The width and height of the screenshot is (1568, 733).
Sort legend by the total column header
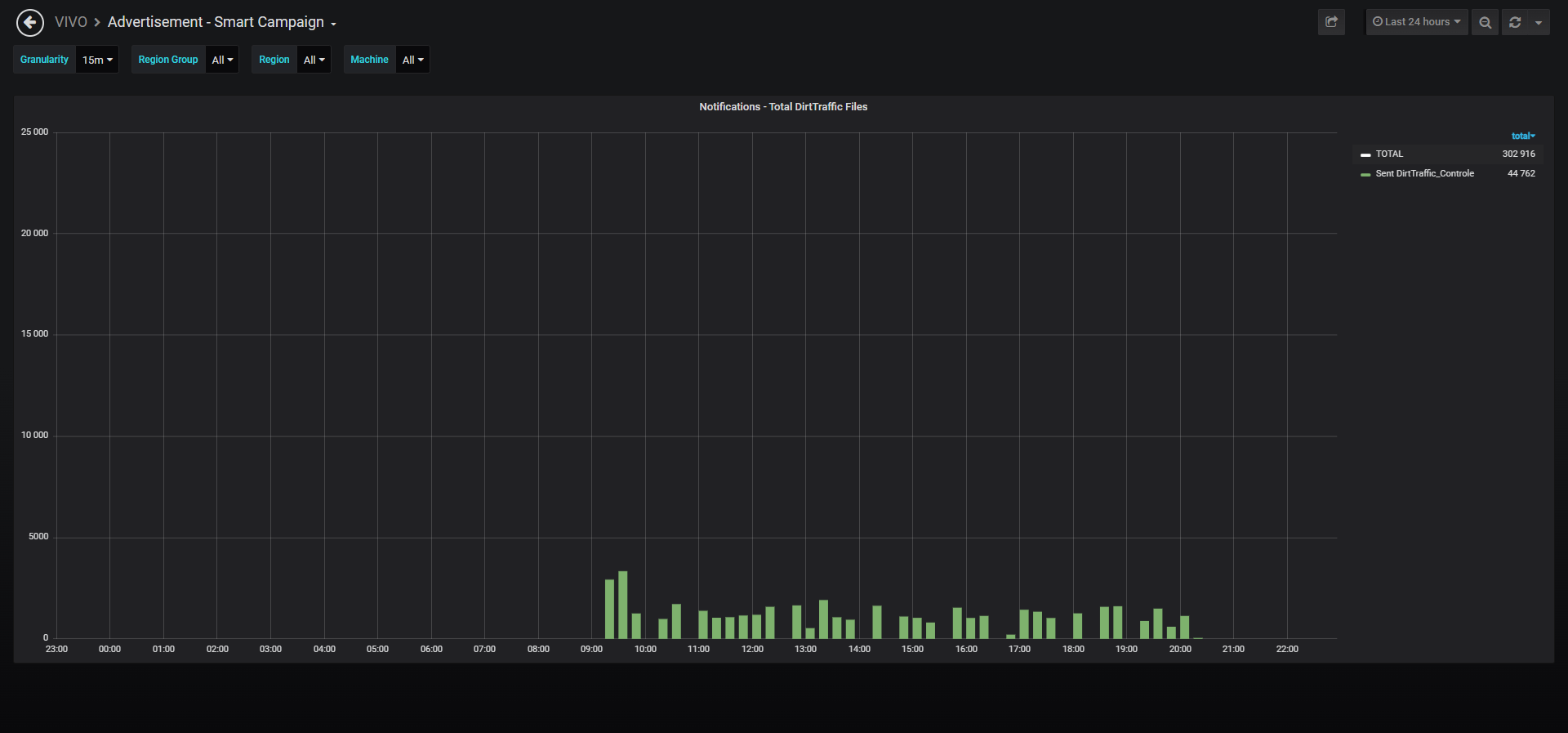[1523, 136]
